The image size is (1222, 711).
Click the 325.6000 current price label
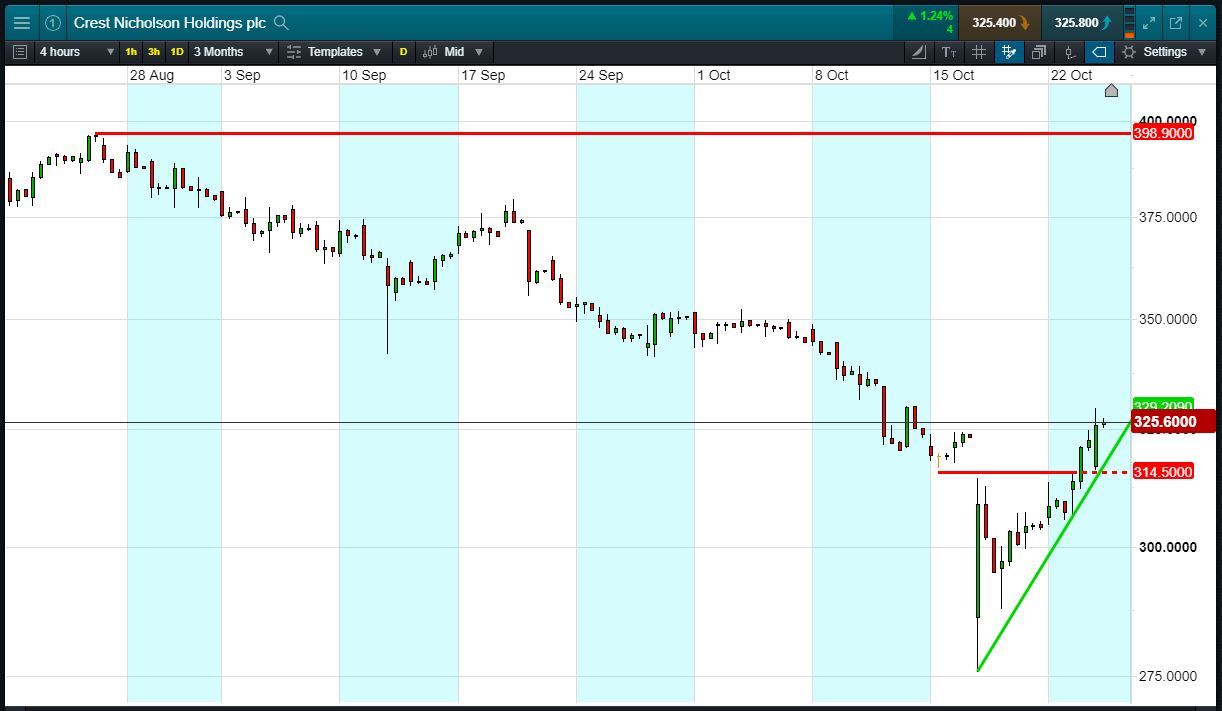(1171, 422)
